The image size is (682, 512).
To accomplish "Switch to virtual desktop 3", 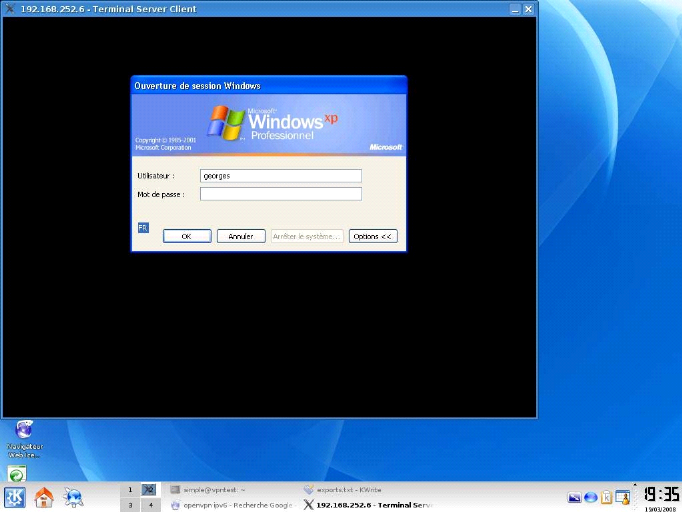I will [x=130, y=505].
